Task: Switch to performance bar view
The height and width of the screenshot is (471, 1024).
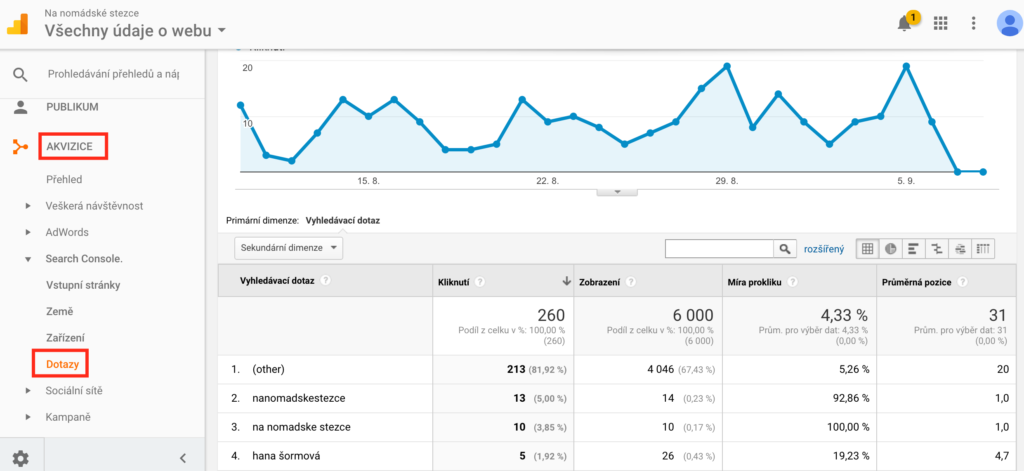Action: 912,249
